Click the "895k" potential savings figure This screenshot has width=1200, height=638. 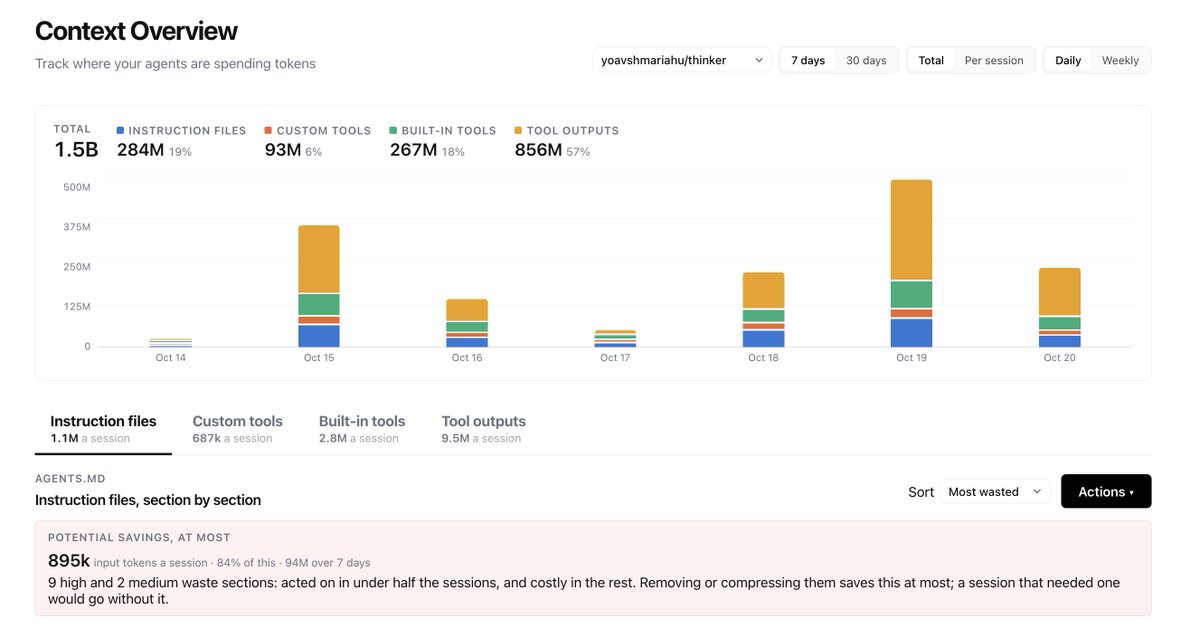[68, 561]
